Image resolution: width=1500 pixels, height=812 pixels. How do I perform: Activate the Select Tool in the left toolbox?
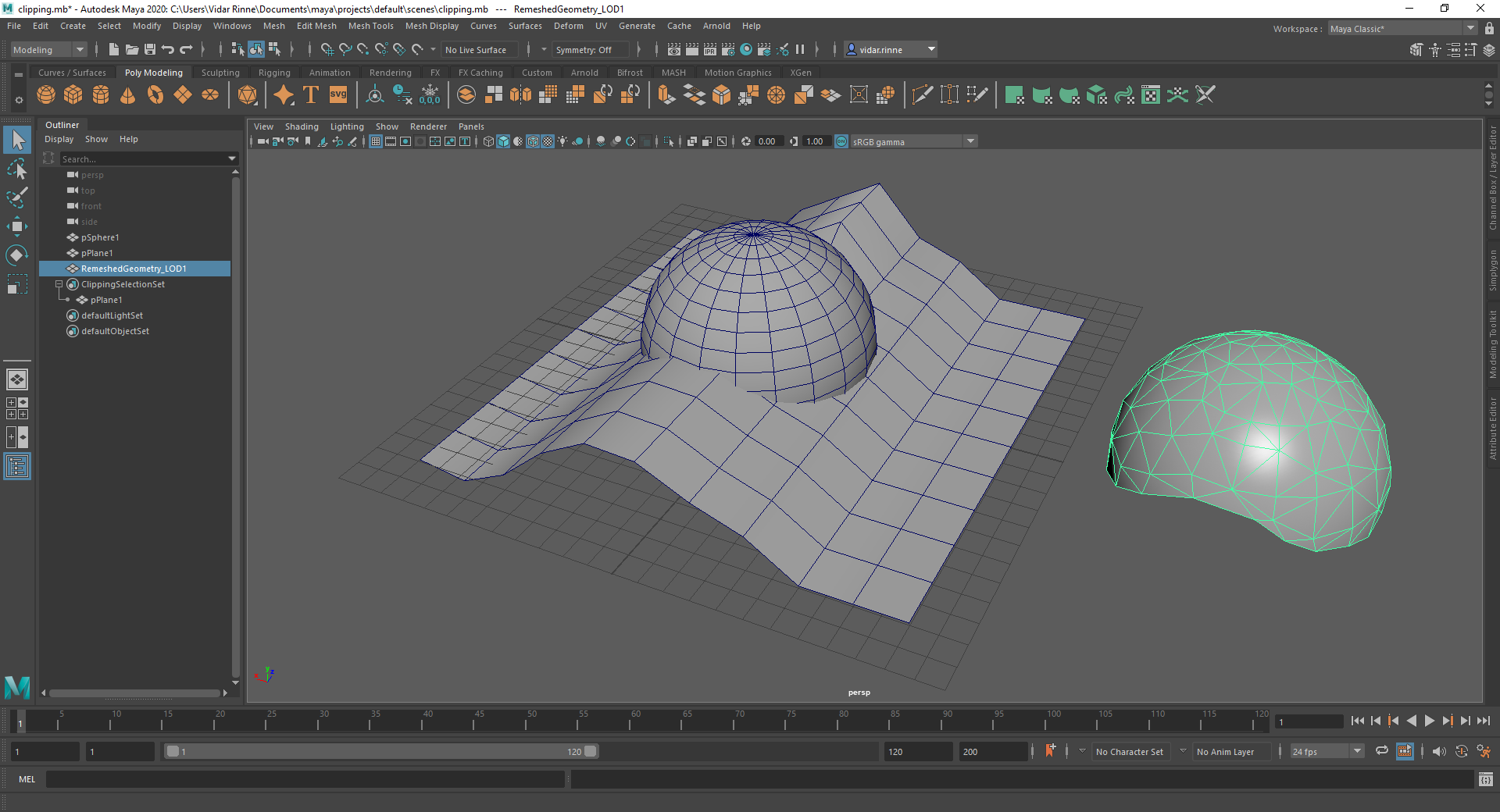(x=17, y=140)
